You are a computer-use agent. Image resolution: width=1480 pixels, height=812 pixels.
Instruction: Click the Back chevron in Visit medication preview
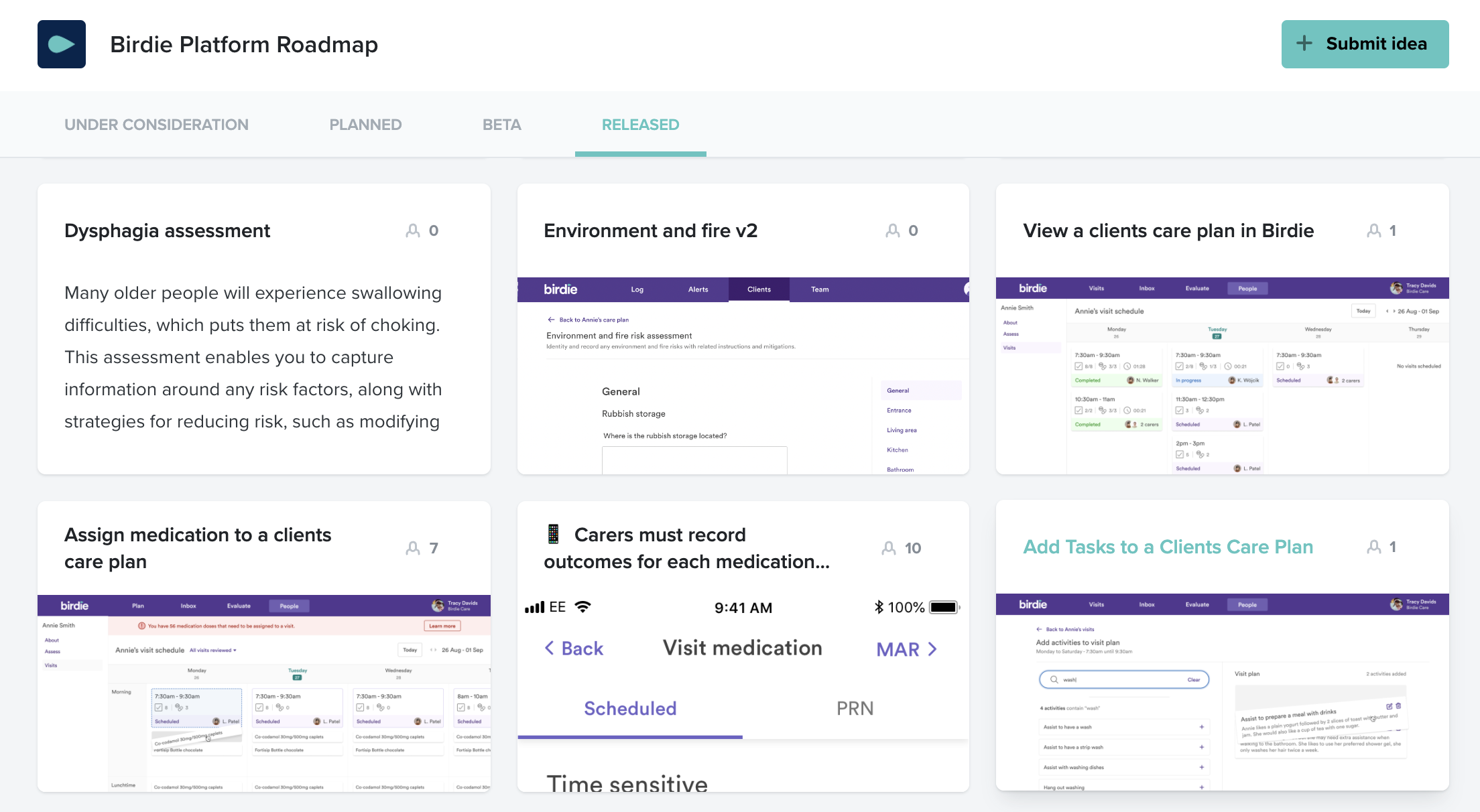coord(550,648)
